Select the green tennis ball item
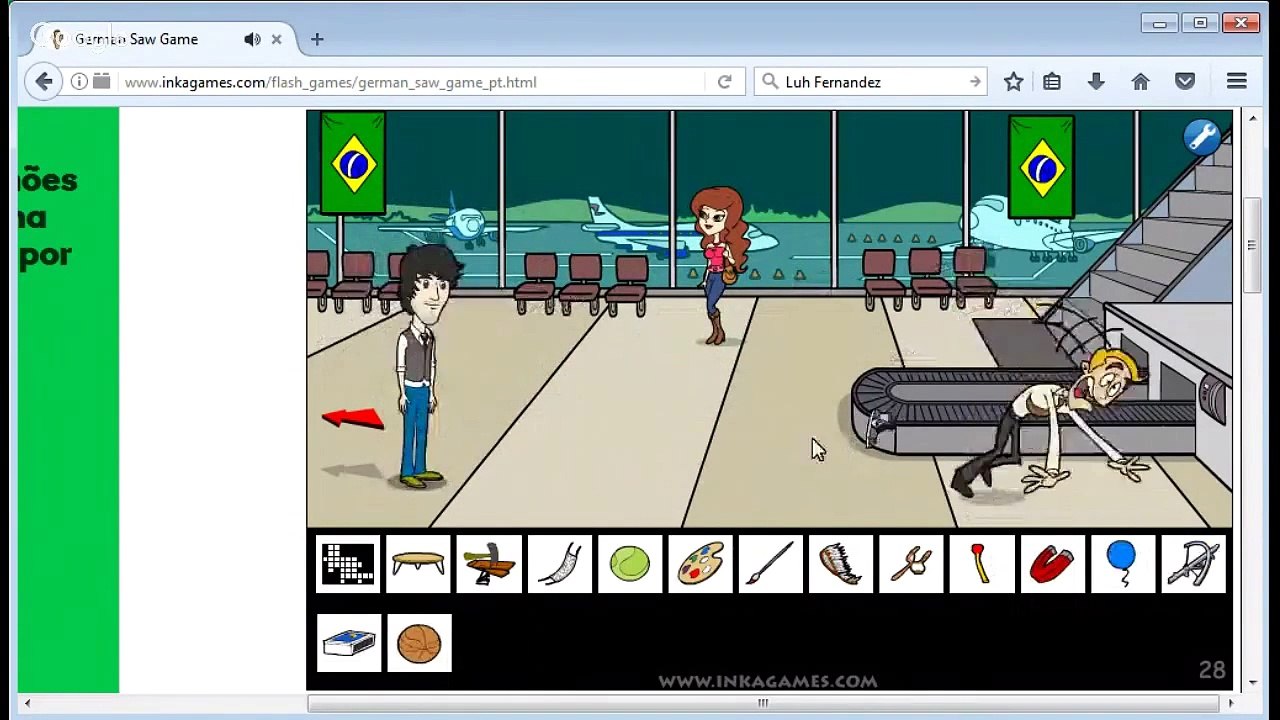This screenshot has width=1280, height=720. (630, 564)
